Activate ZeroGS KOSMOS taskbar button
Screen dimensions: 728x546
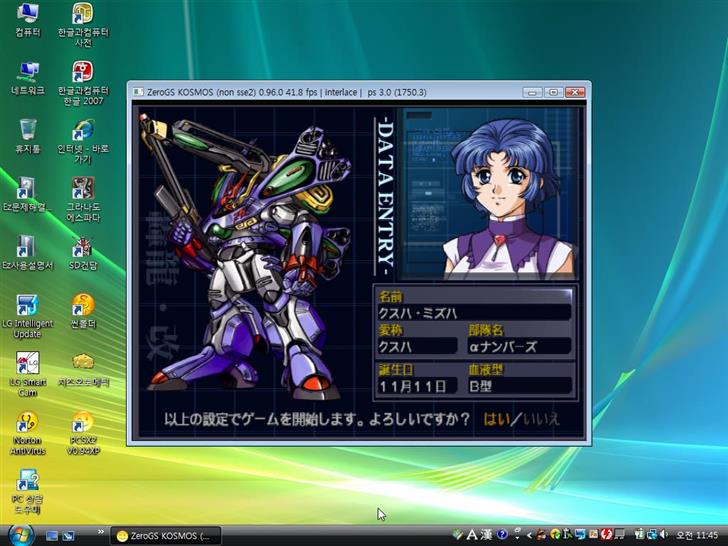pyautogui.click(x=165, y=536)
